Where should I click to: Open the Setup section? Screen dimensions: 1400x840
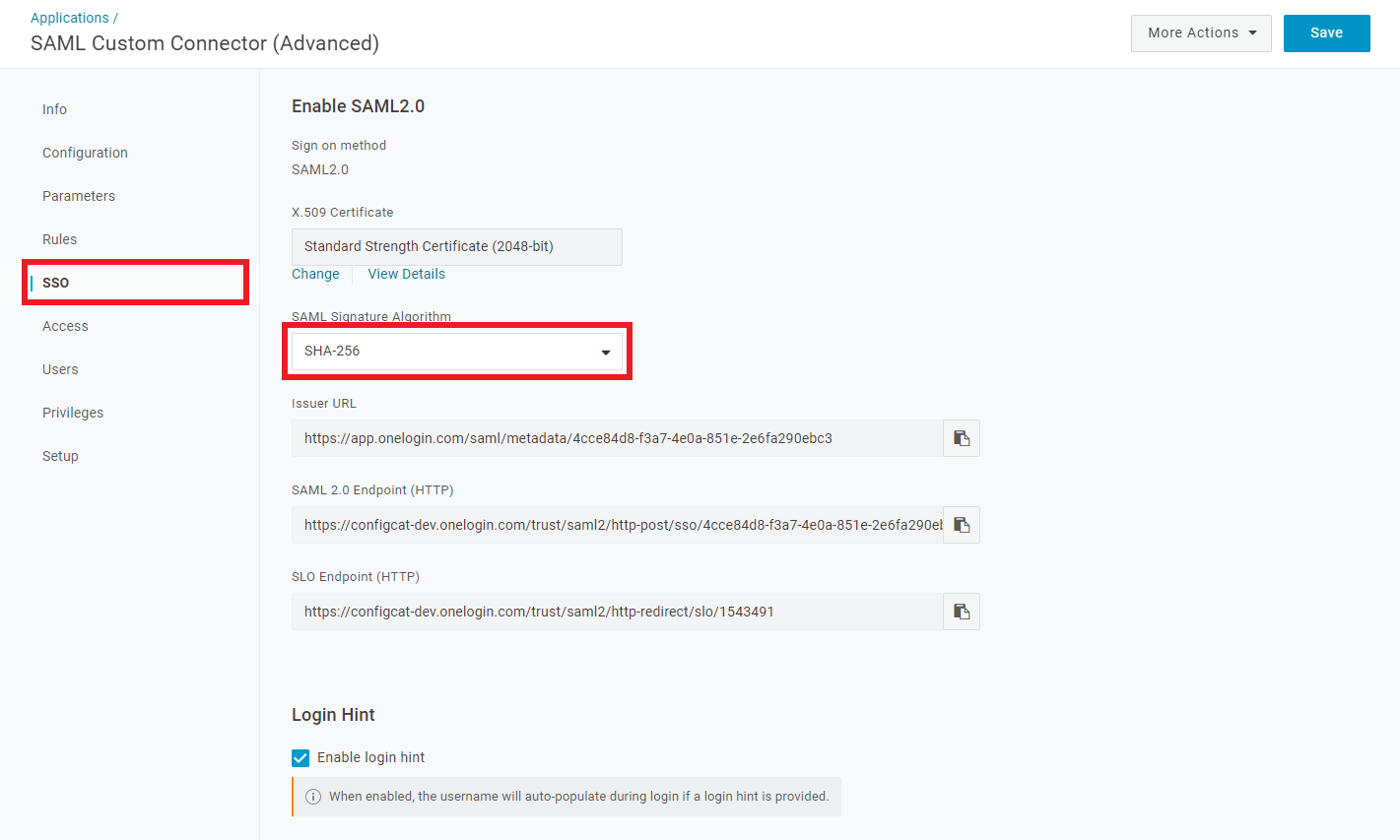coord(60,456)
